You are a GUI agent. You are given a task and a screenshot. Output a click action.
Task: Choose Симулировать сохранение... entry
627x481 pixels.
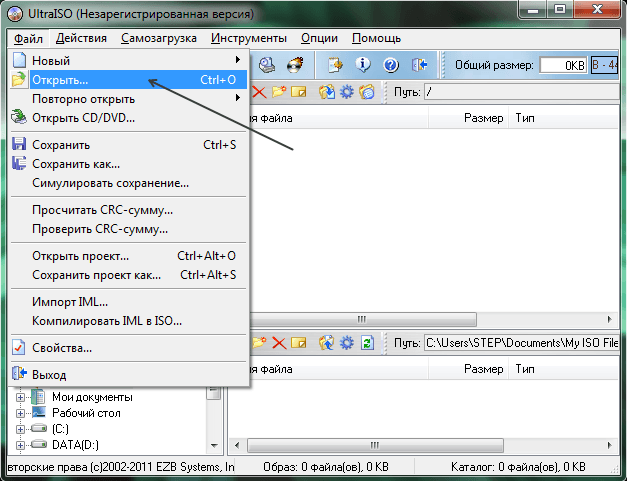128,183
